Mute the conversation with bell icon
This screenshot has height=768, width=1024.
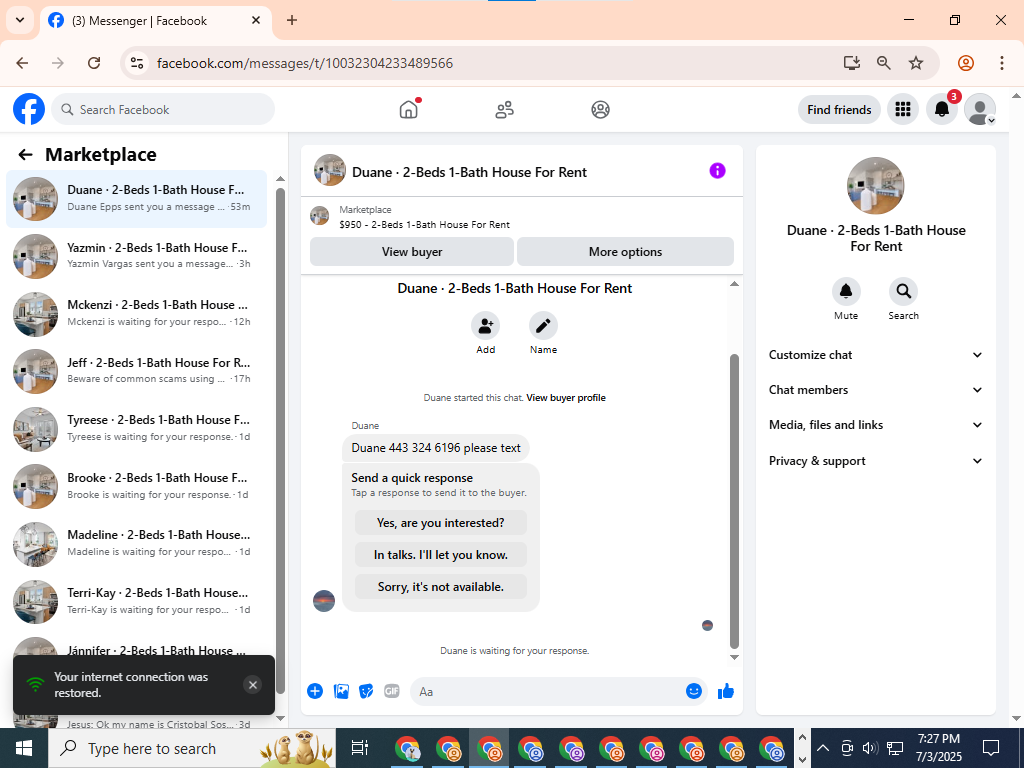point(846,291)
